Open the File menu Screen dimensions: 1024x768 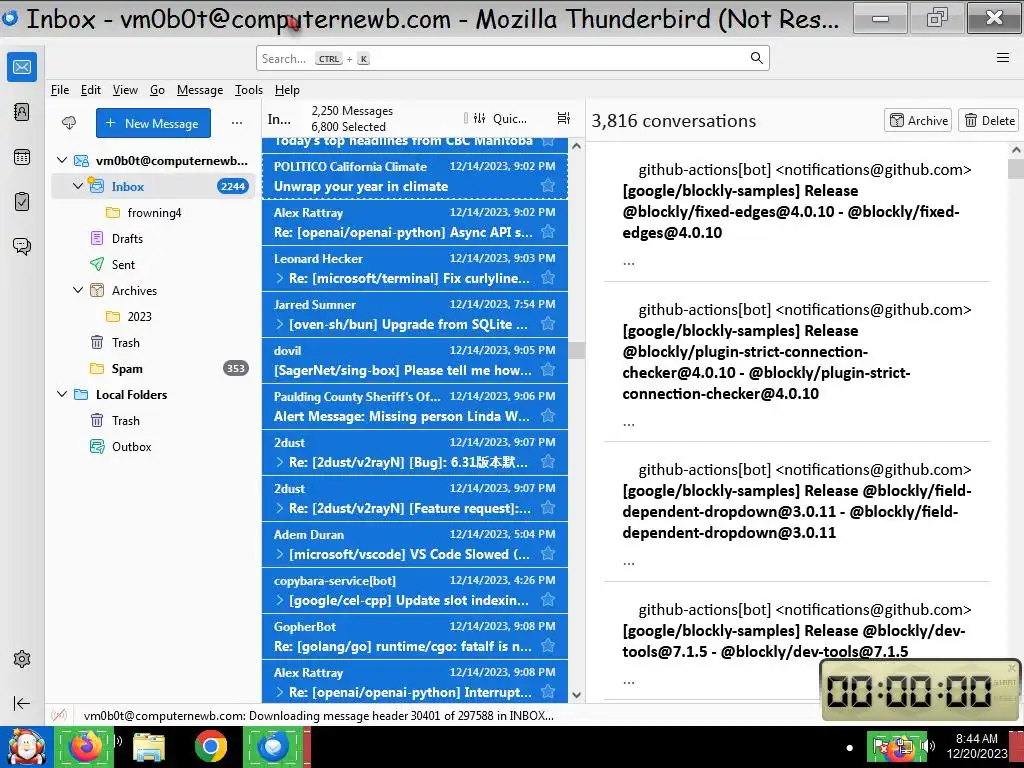(x=60, y=90)
